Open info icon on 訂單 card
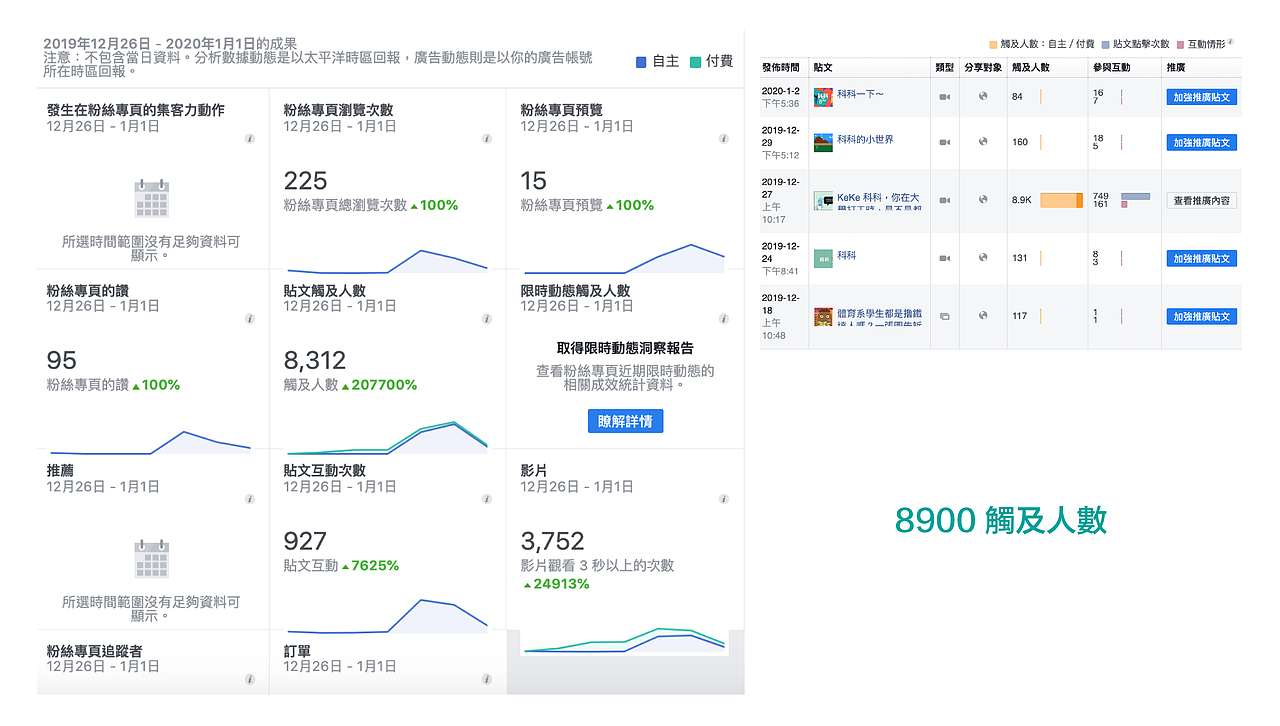The width and height of the screenshot is (1280, 726). 487,679
